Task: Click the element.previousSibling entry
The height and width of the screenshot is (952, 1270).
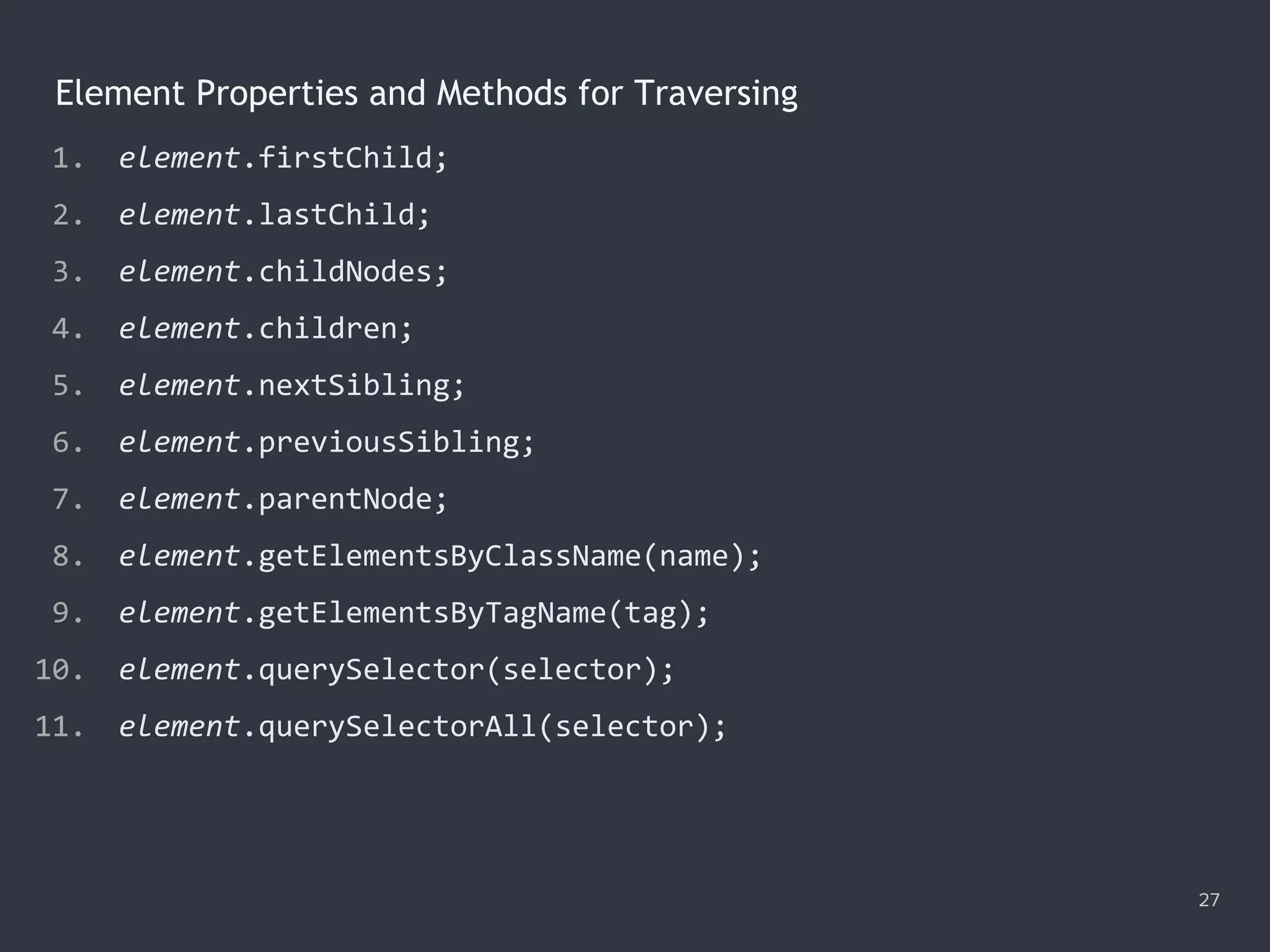Action: (x=326, y=443)
